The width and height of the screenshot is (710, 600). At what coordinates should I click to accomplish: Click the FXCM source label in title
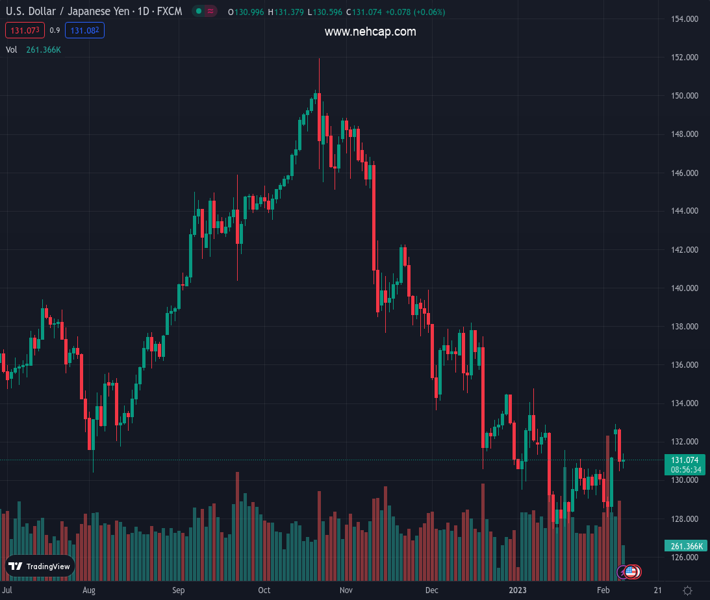[167, 12]
